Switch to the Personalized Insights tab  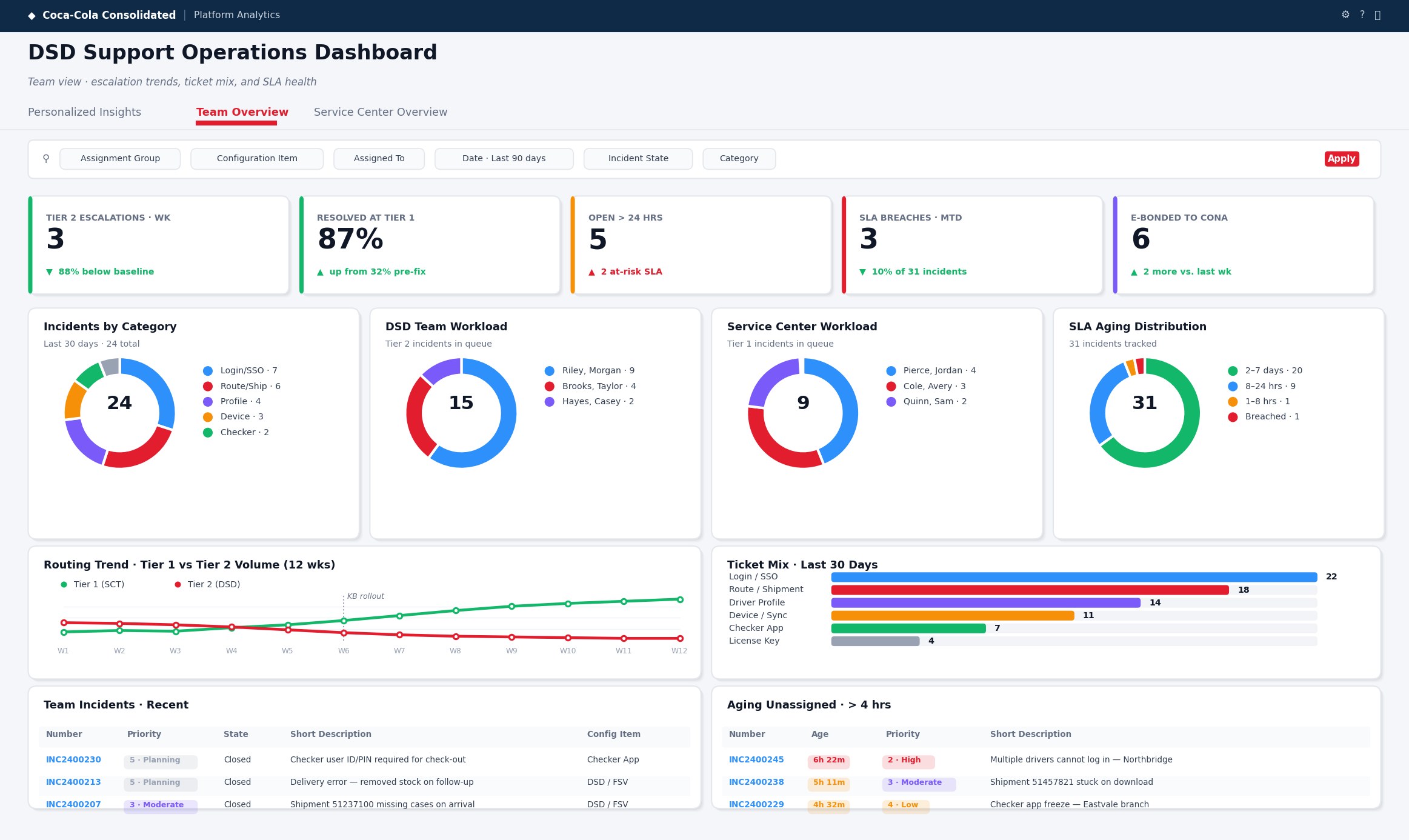pos(84,112)
